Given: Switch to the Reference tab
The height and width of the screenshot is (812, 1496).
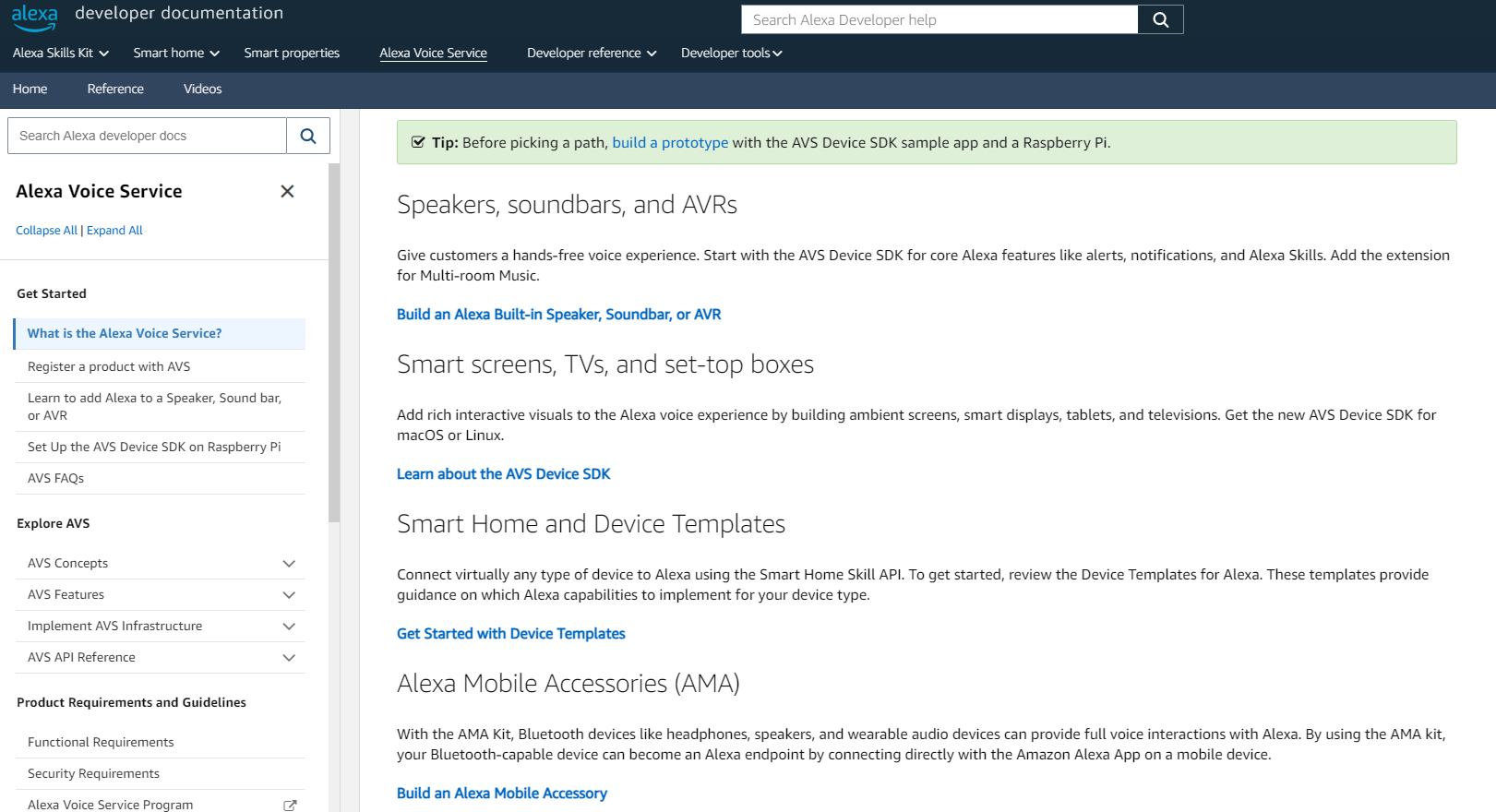Looking at the screenshot, I should tap(115, 90).
